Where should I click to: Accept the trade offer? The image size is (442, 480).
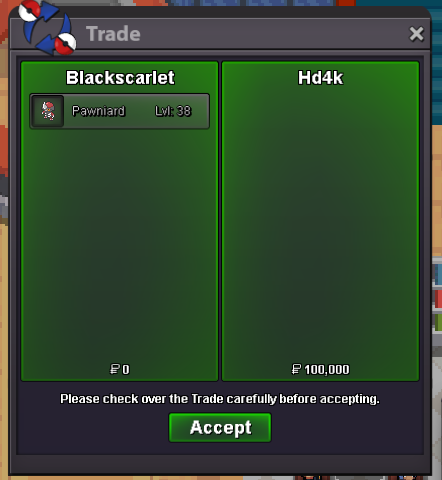pos(220,428)
